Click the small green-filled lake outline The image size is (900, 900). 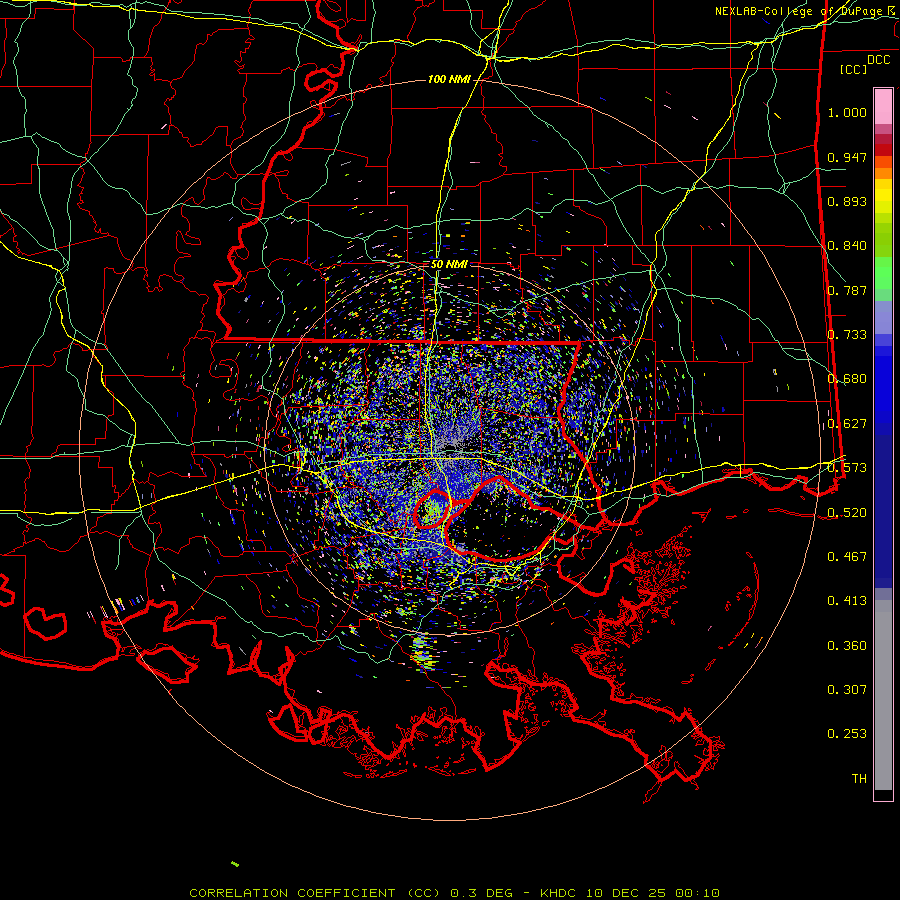432,509
